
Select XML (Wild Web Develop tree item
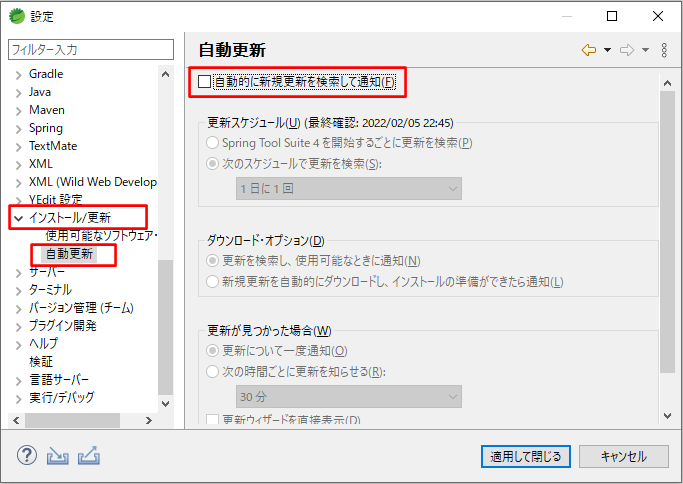[x=93, y=182]
